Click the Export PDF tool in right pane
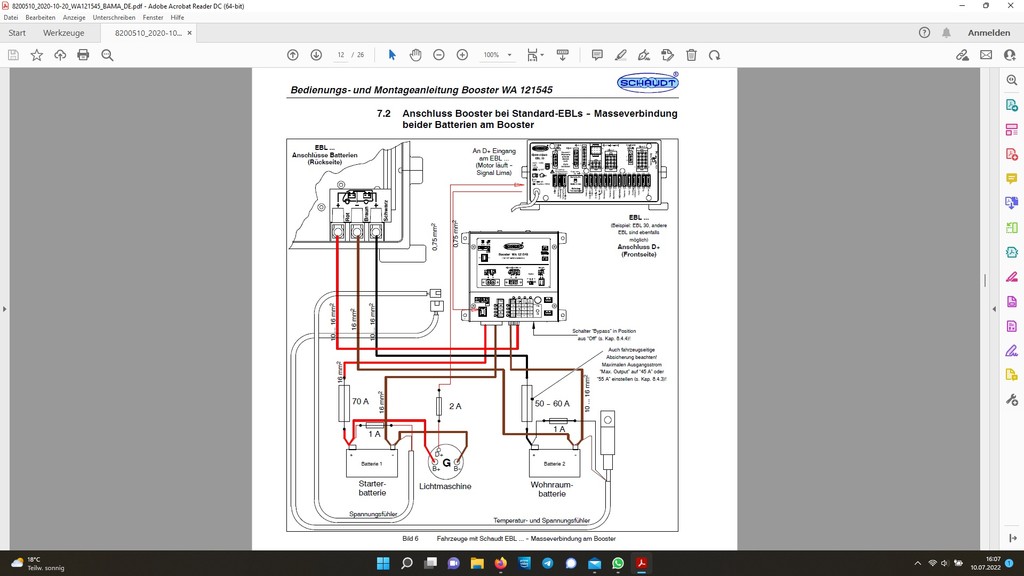 click(1012, 105)
